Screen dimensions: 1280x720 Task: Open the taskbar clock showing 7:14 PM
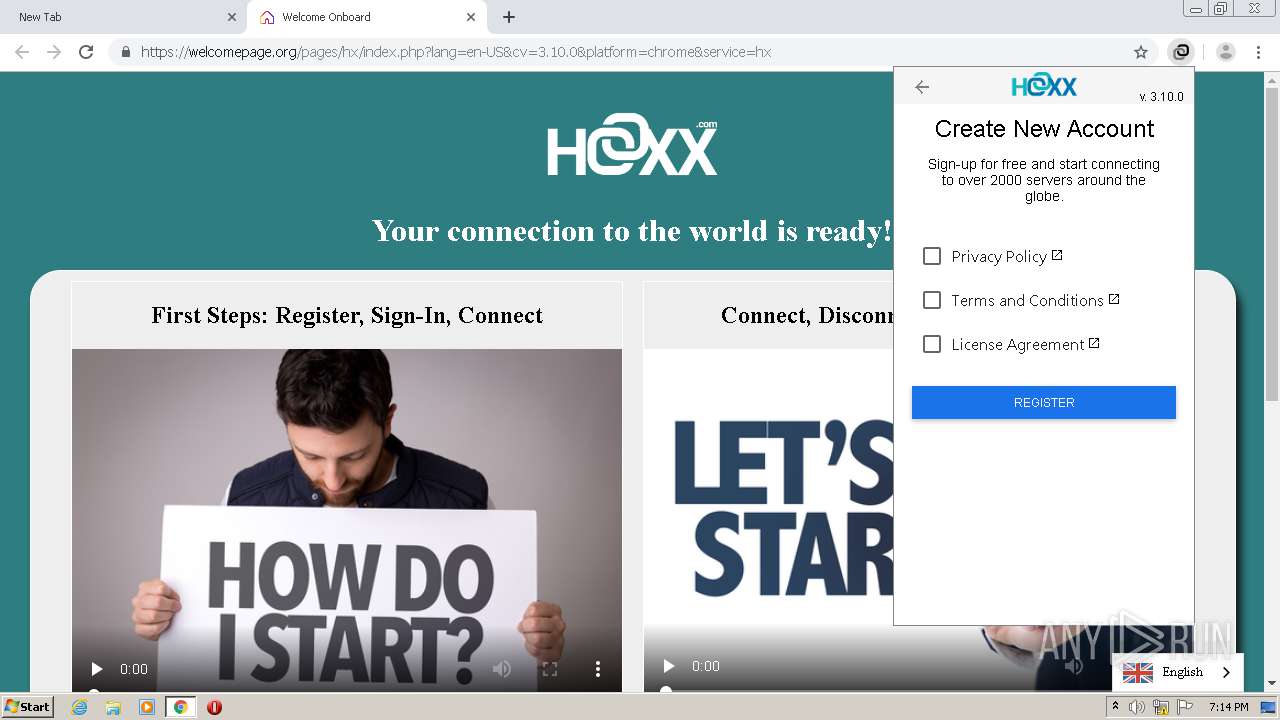(1228, 707)
